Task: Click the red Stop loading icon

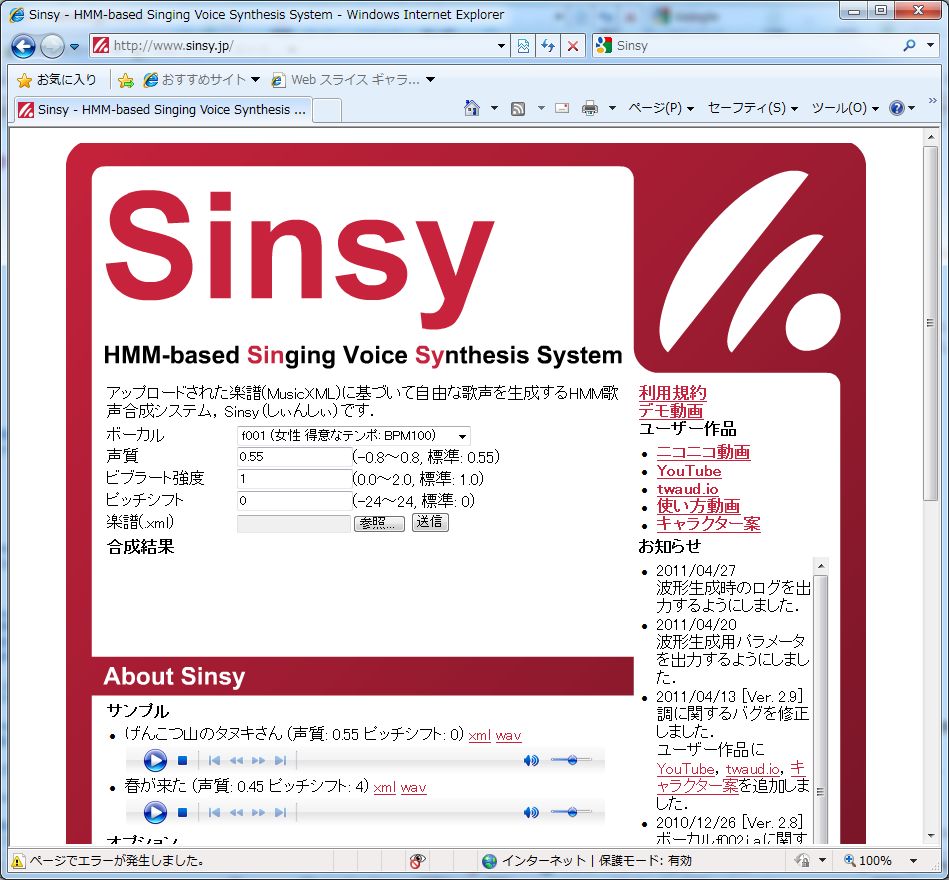Action: click(573, 46)
